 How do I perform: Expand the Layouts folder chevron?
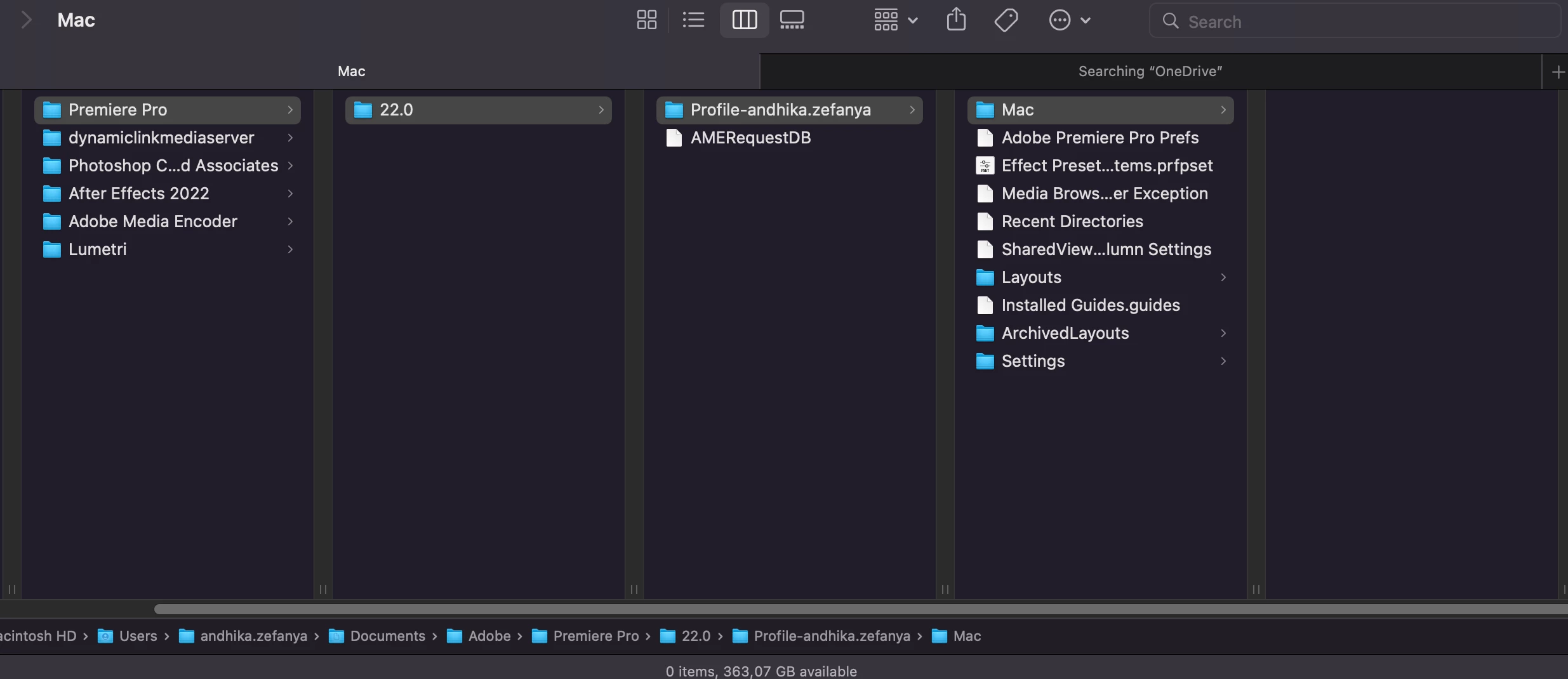coord(1223,277)
